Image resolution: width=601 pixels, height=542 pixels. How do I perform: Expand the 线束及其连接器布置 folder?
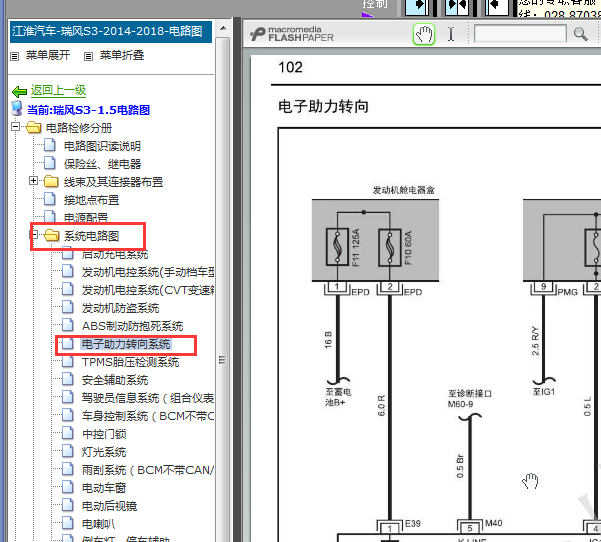coord(34,181)
